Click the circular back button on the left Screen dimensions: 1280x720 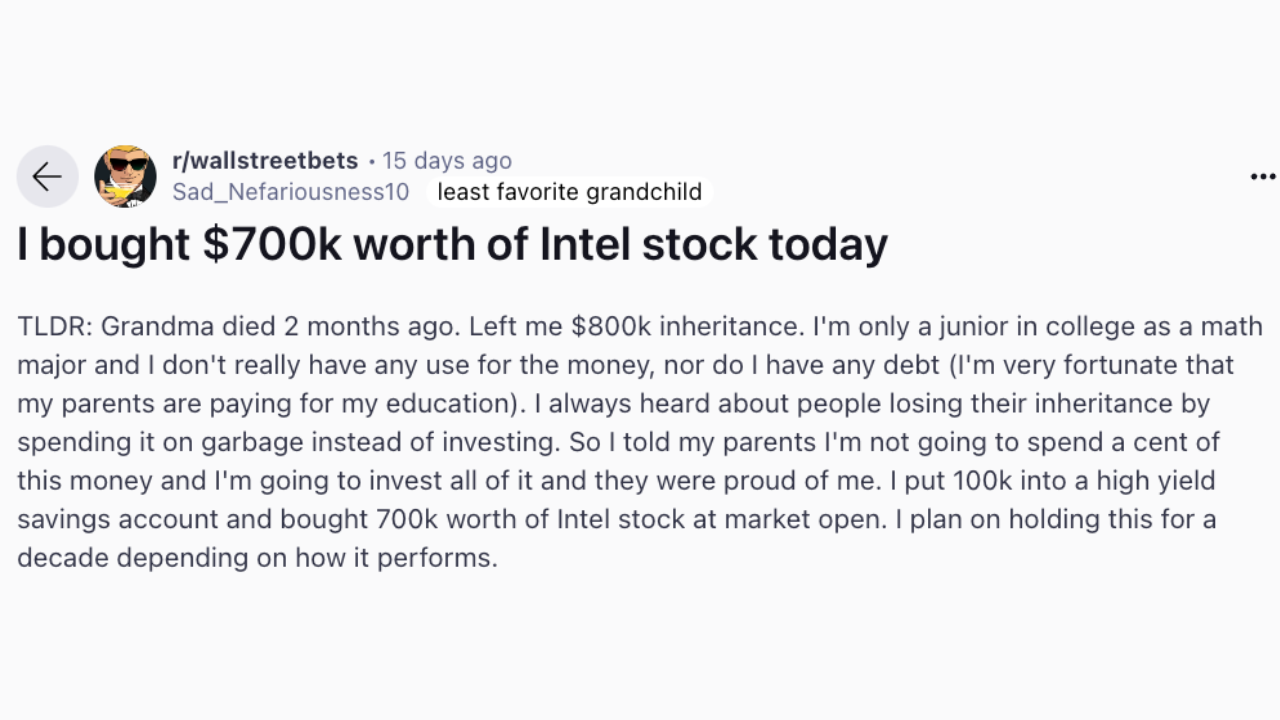(x=47, y=176)
